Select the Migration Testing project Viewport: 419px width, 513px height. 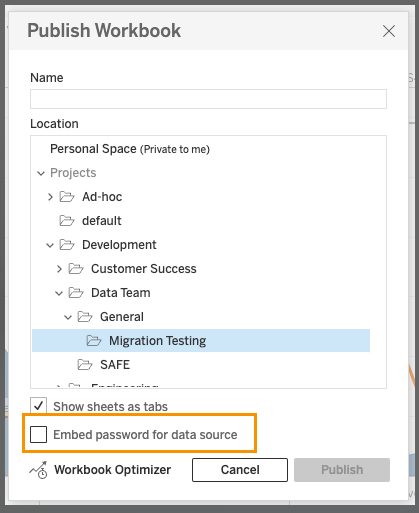point(201,341)
